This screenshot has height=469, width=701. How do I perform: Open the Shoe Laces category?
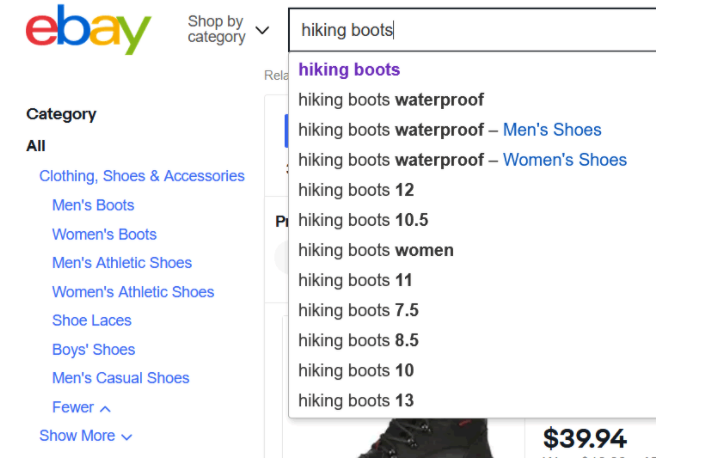click(92, 321)
